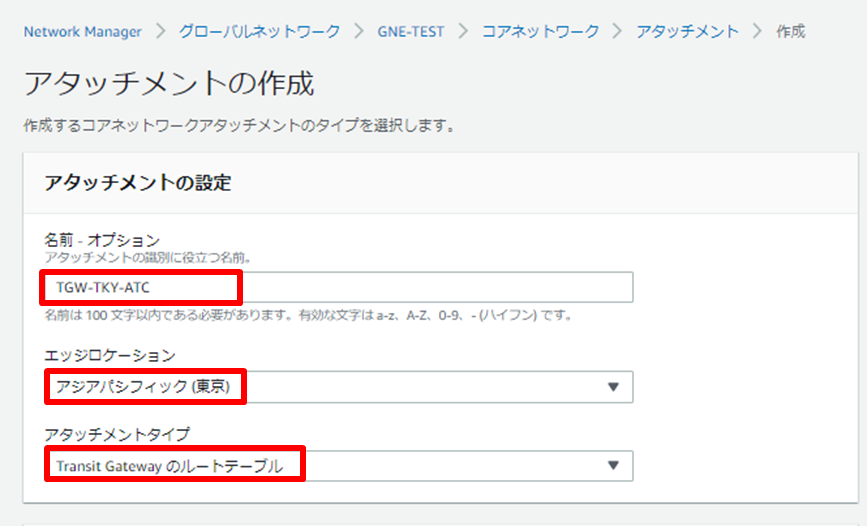Click the アタッチメントの識別に役立つ名前 hint
867x526 pixels.
coord(148,257)
